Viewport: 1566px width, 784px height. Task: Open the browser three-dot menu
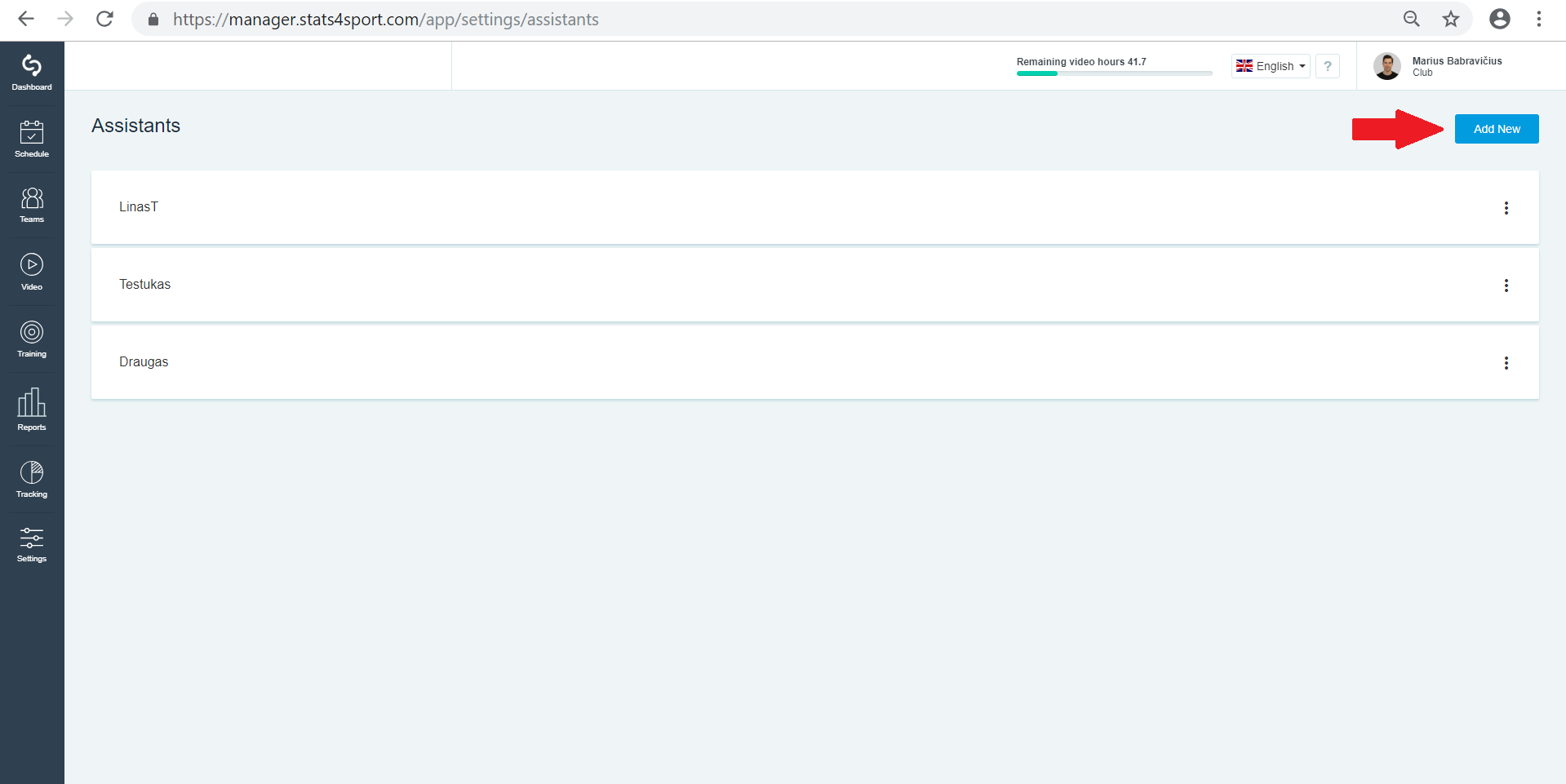point(1539,19)
